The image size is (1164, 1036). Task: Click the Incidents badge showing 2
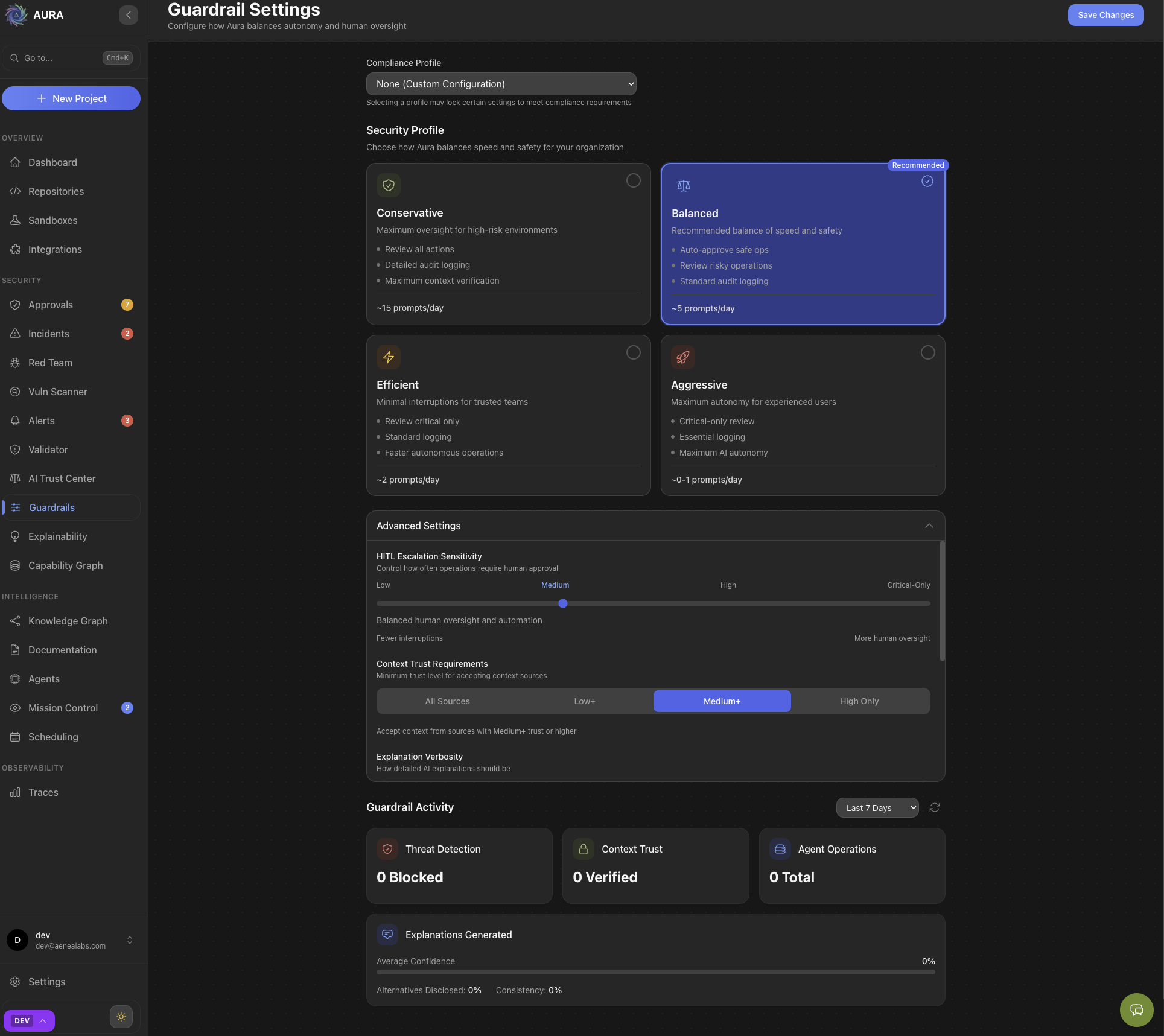point(127,334)
